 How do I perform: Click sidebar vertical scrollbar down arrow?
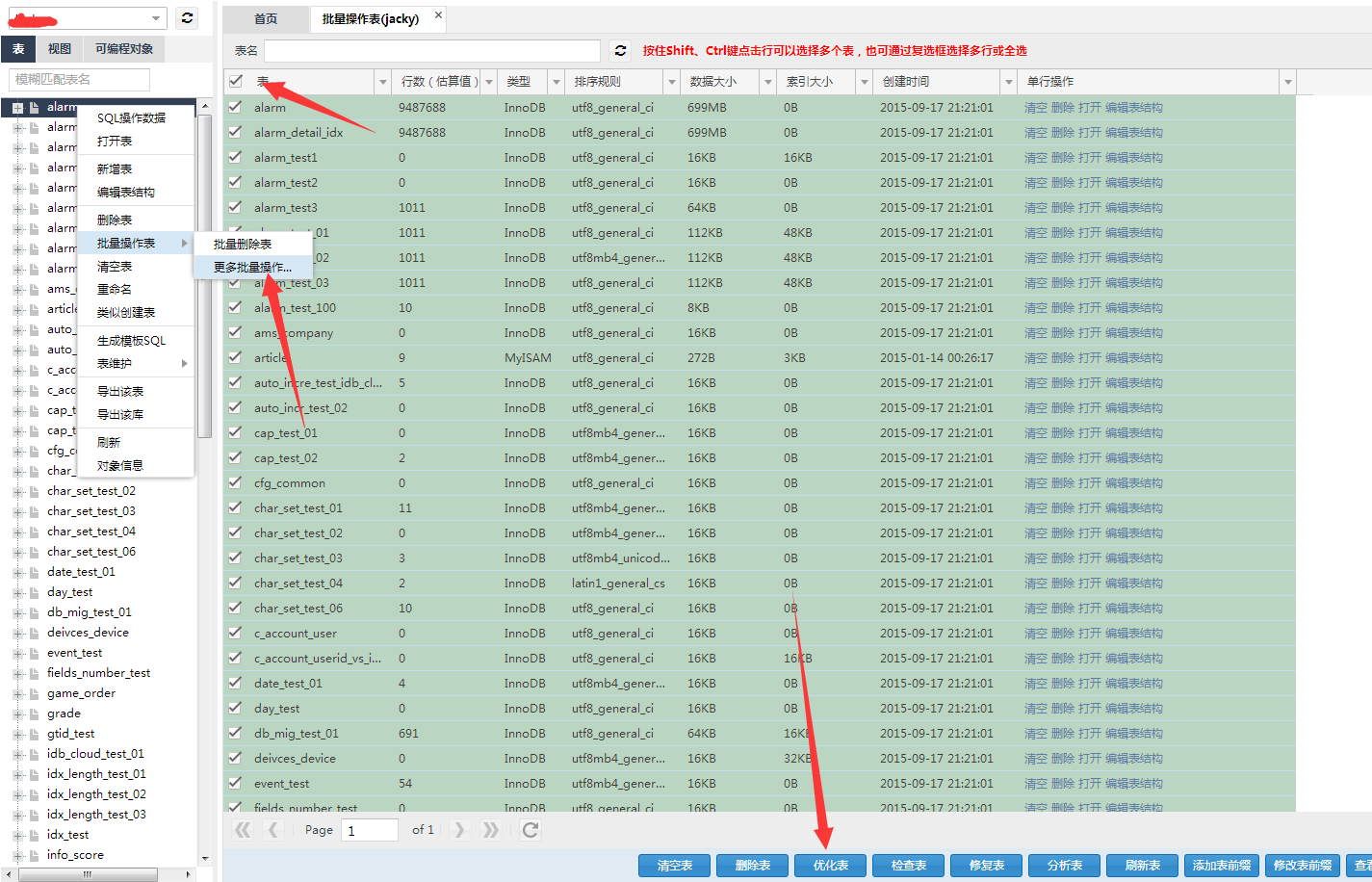(204, 858)
